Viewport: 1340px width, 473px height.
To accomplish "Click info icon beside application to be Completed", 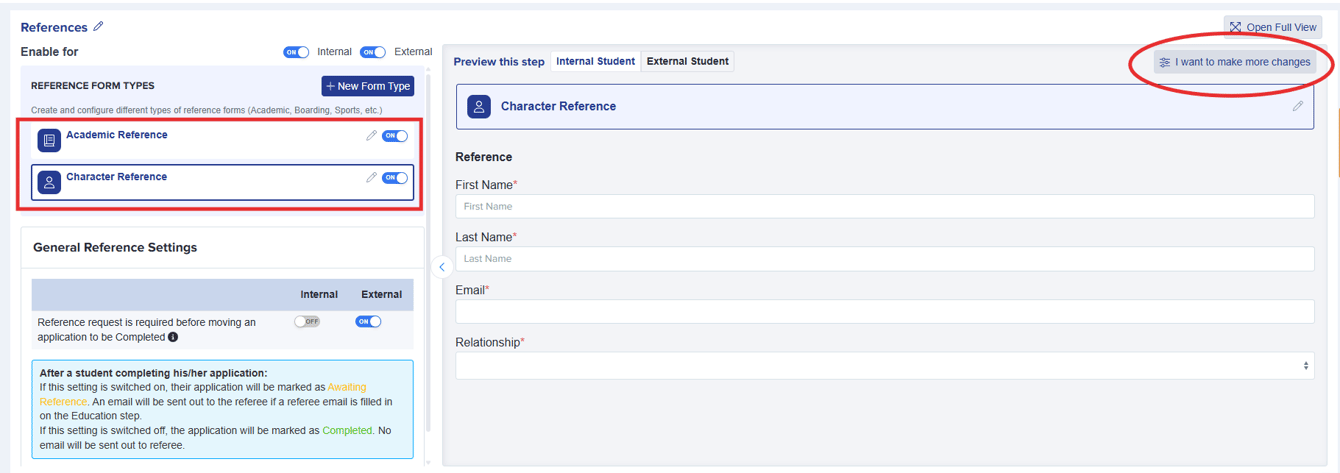I will (173, 337).
